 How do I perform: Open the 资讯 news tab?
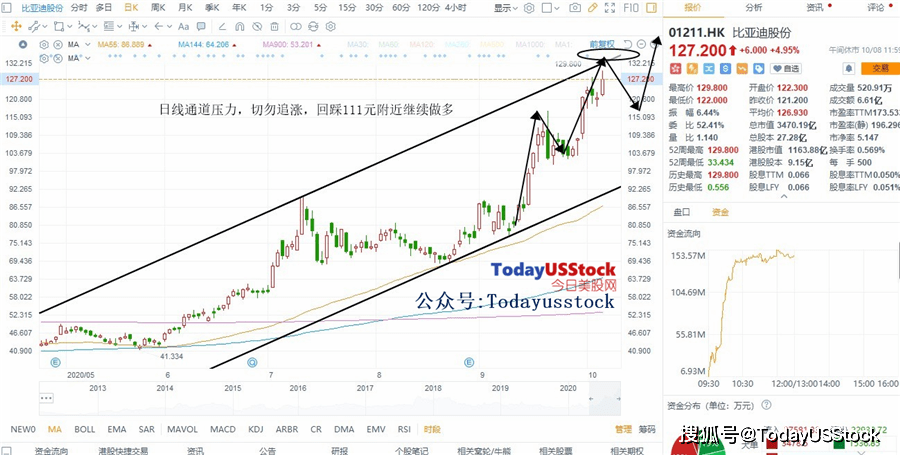[x=814, y=7]
